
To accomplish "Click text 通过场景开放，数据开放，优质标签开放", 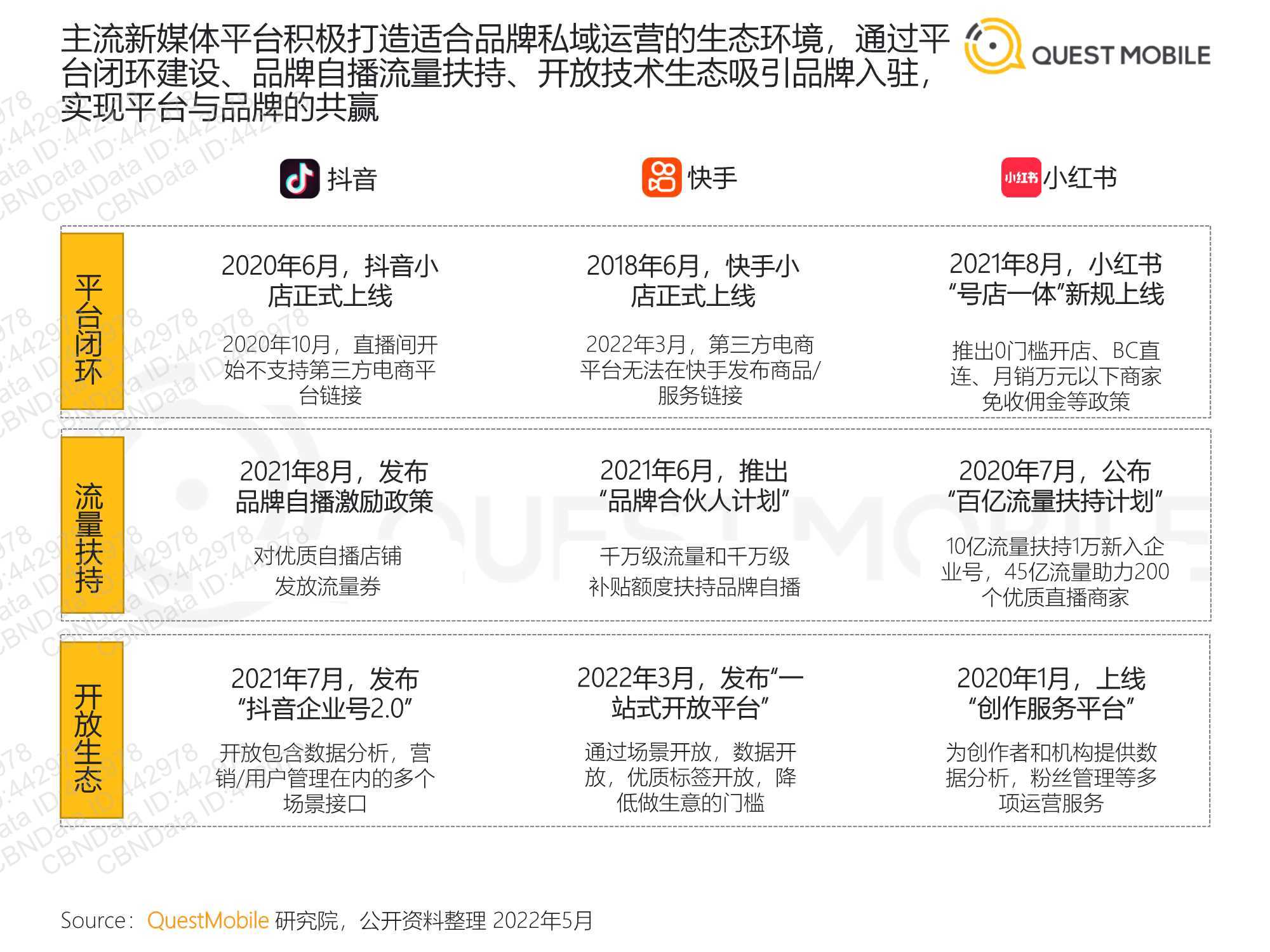I will tap(690, 777).
